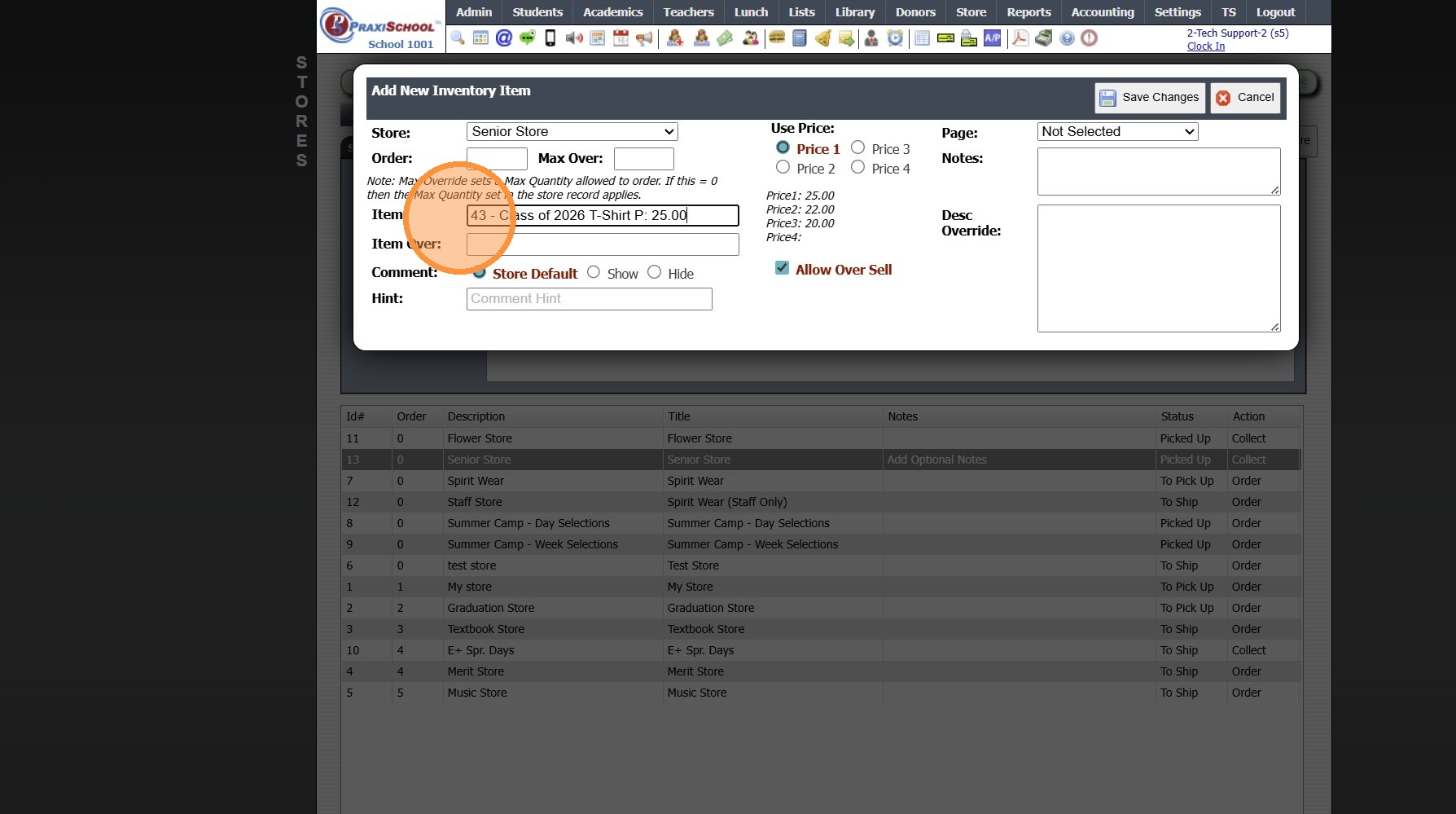Open the Store menu in top bar
Screen dimensions: 1456x814
coord(971,12)
